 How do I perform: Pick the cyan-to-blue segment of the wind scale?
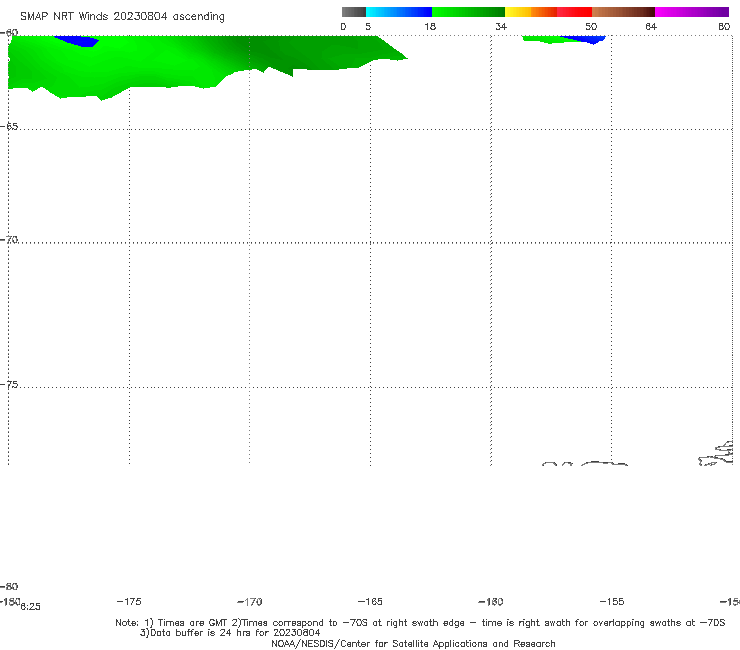[399, 12]
